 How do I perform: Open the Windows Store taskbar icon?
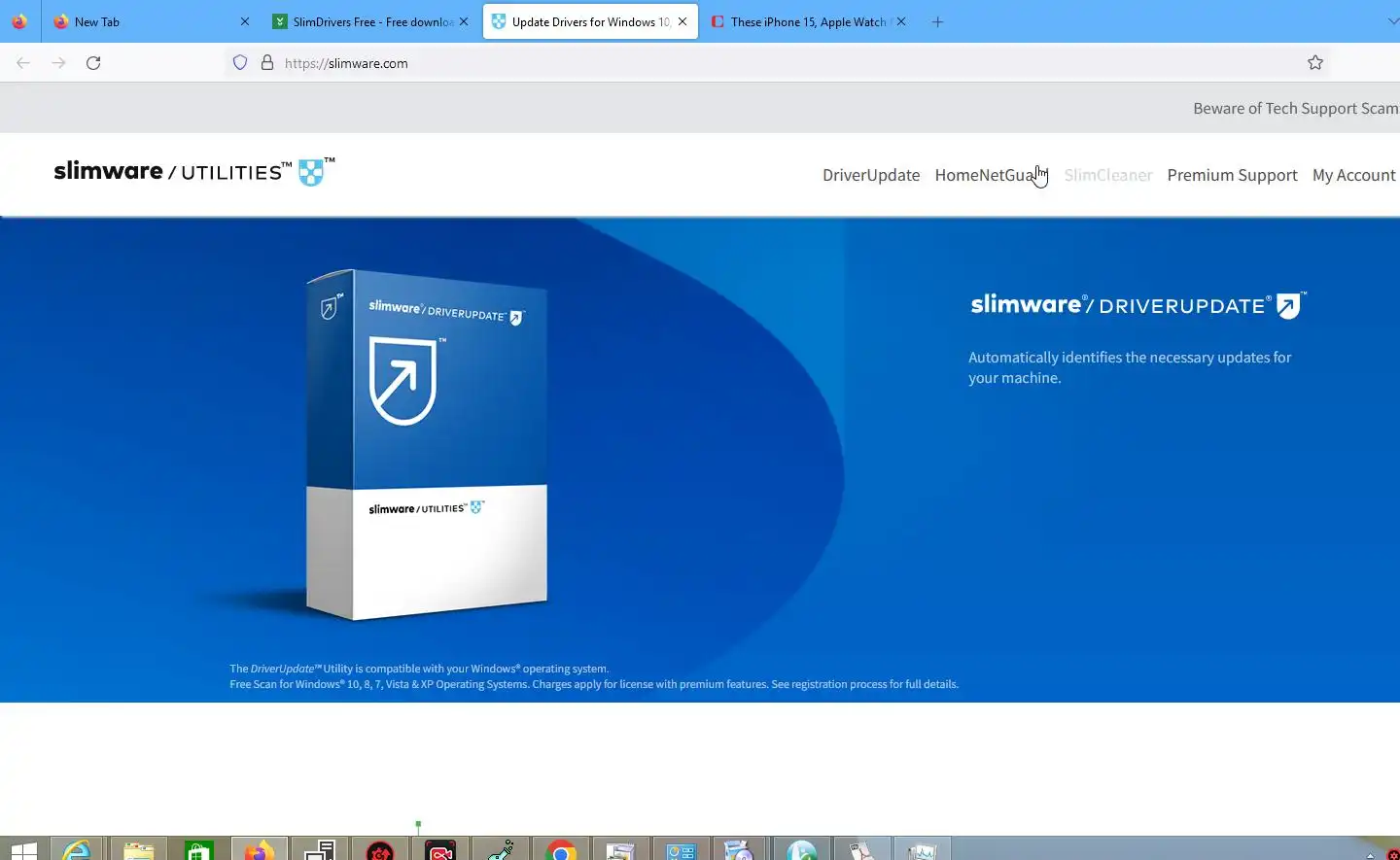[x=198, y=850]
